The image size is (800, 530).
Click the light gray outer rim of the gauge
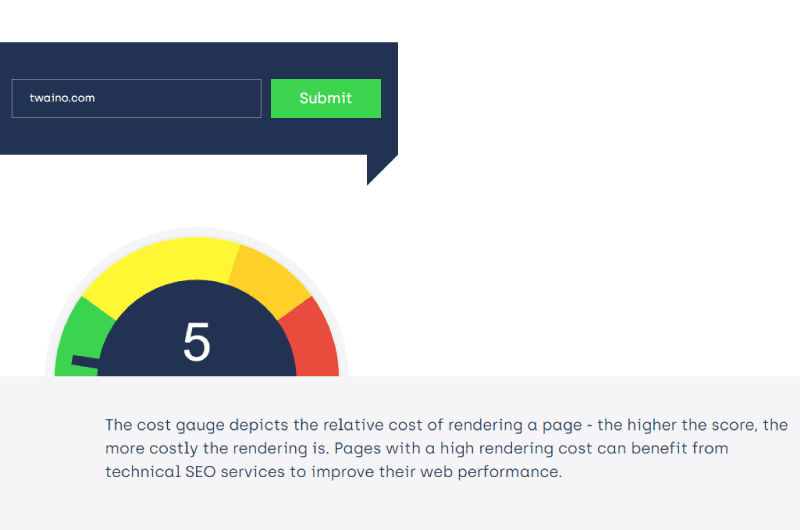tap(196, 231)
